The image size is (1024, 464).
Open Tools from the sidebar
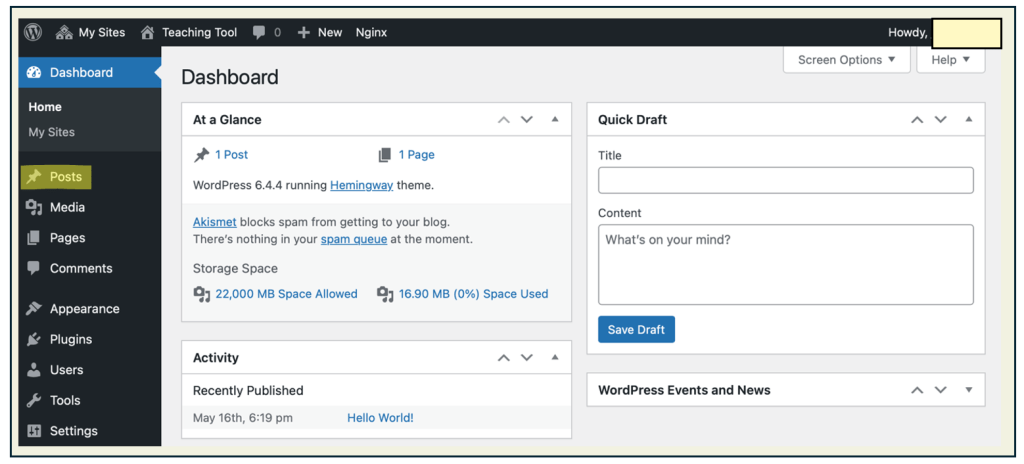tap(65, 400)
